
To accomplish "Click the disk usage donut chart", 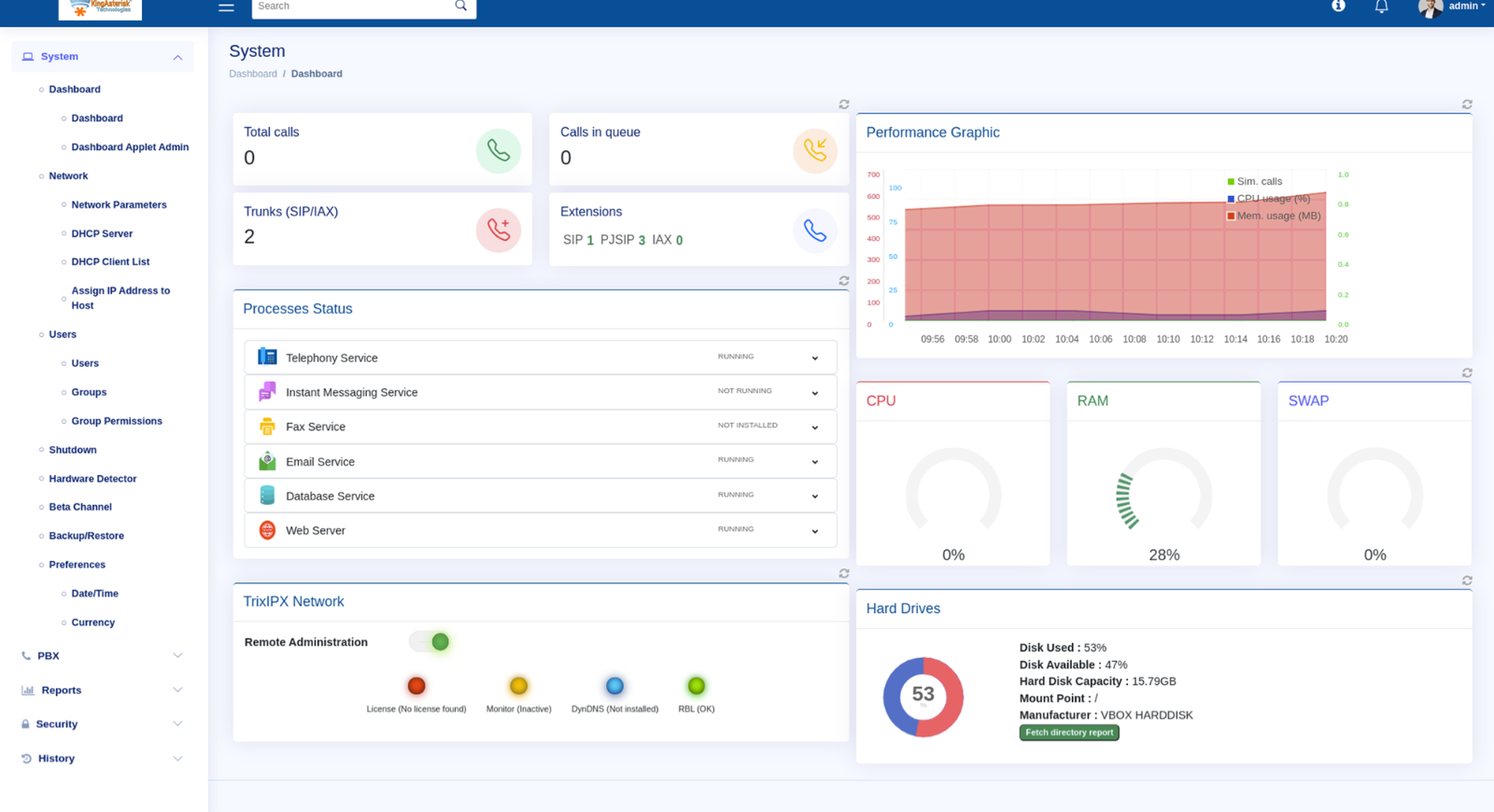I will click(923, 696).
